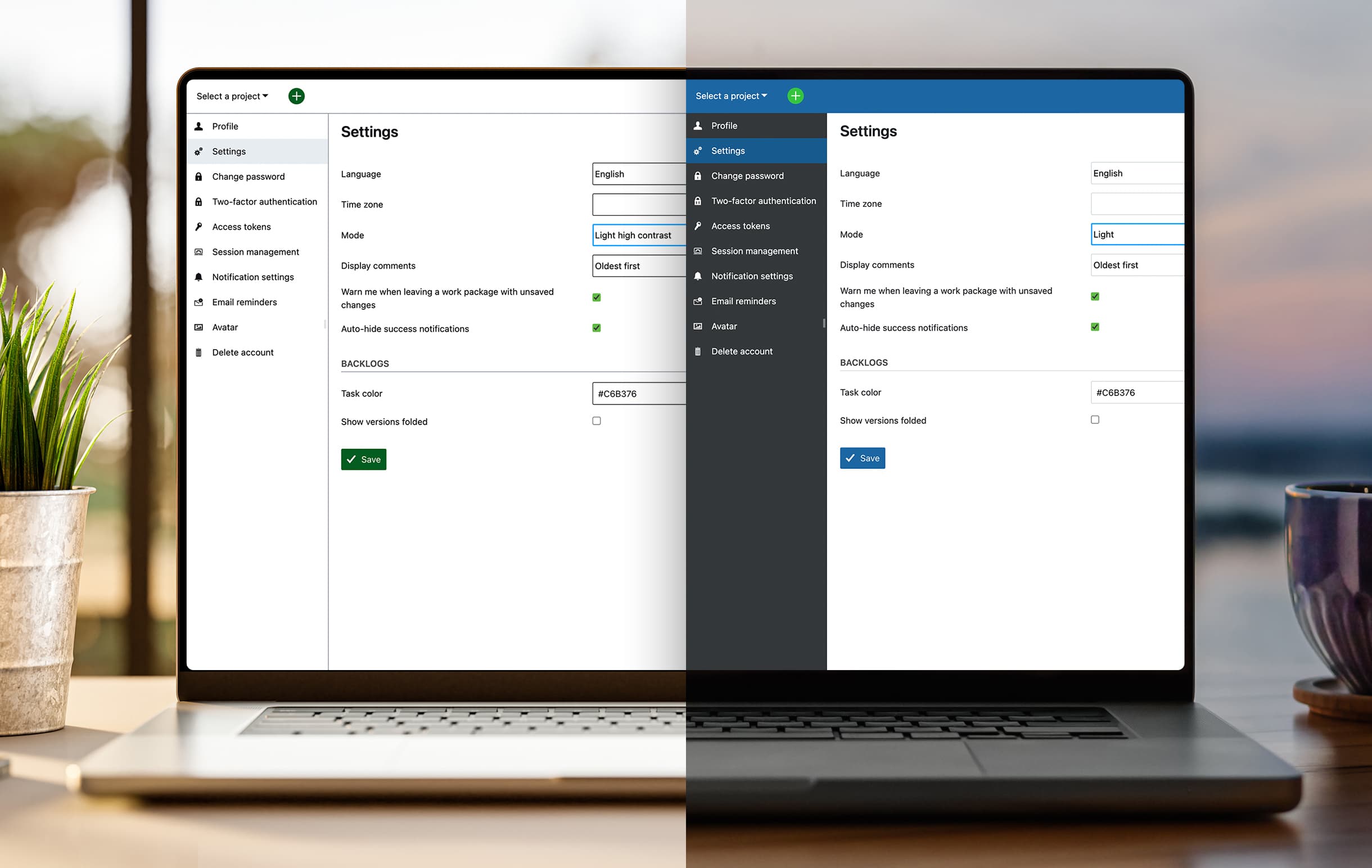Screen dimensions: 1372x868
Task: Click the Add project green button
Action: coord(295,96)
